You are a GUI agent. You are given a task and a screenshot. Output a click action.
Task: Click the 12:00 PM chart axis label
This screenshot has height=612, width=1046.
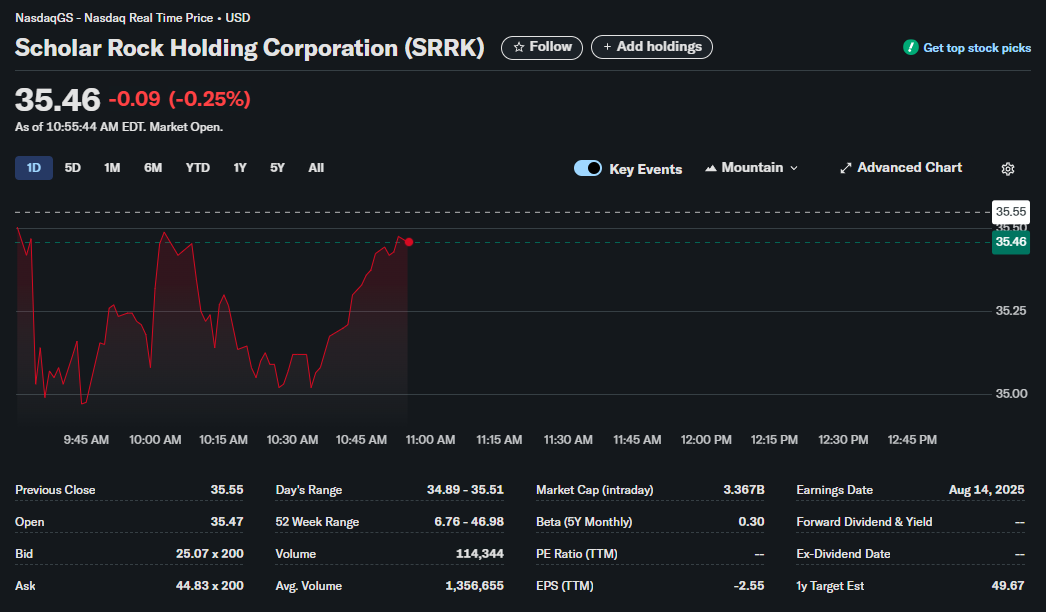(706, 440)
